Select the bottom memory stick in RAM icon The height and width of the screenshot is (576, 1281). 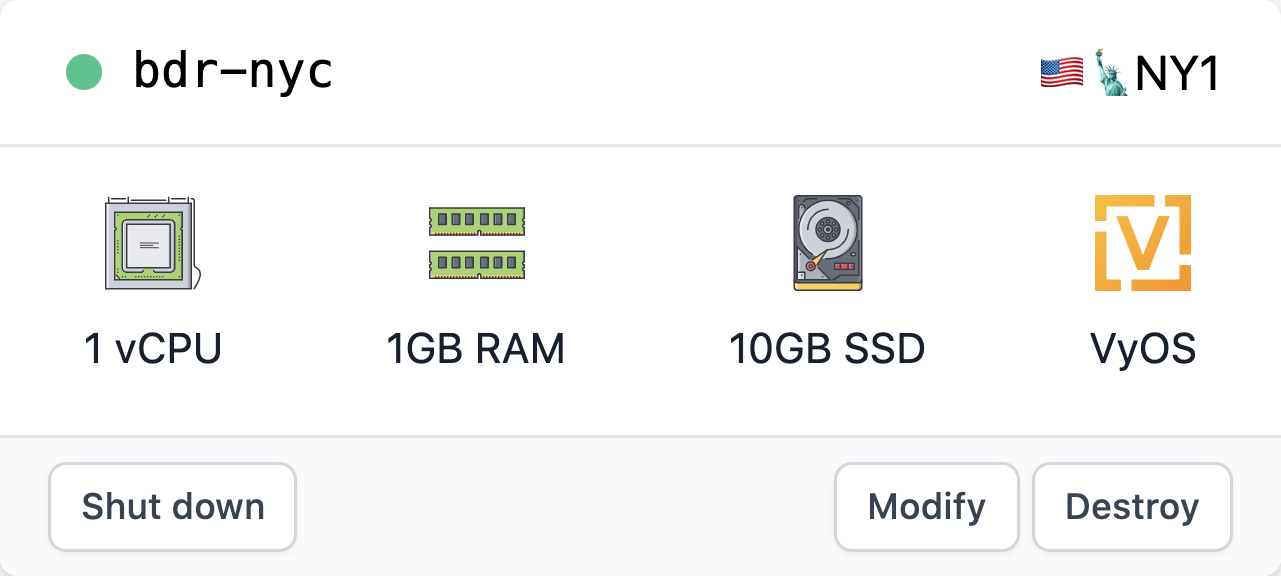pos(476,264)
